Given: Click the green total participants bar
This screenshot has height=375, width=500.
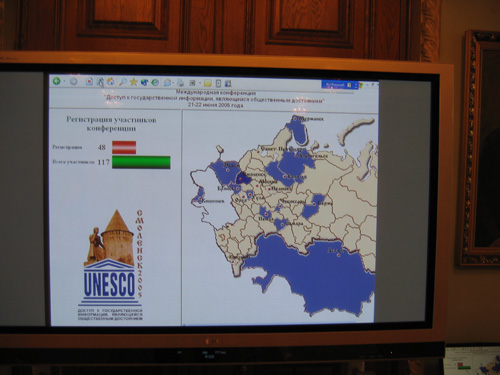Looking at the screenshot, I should click(141, 162).
